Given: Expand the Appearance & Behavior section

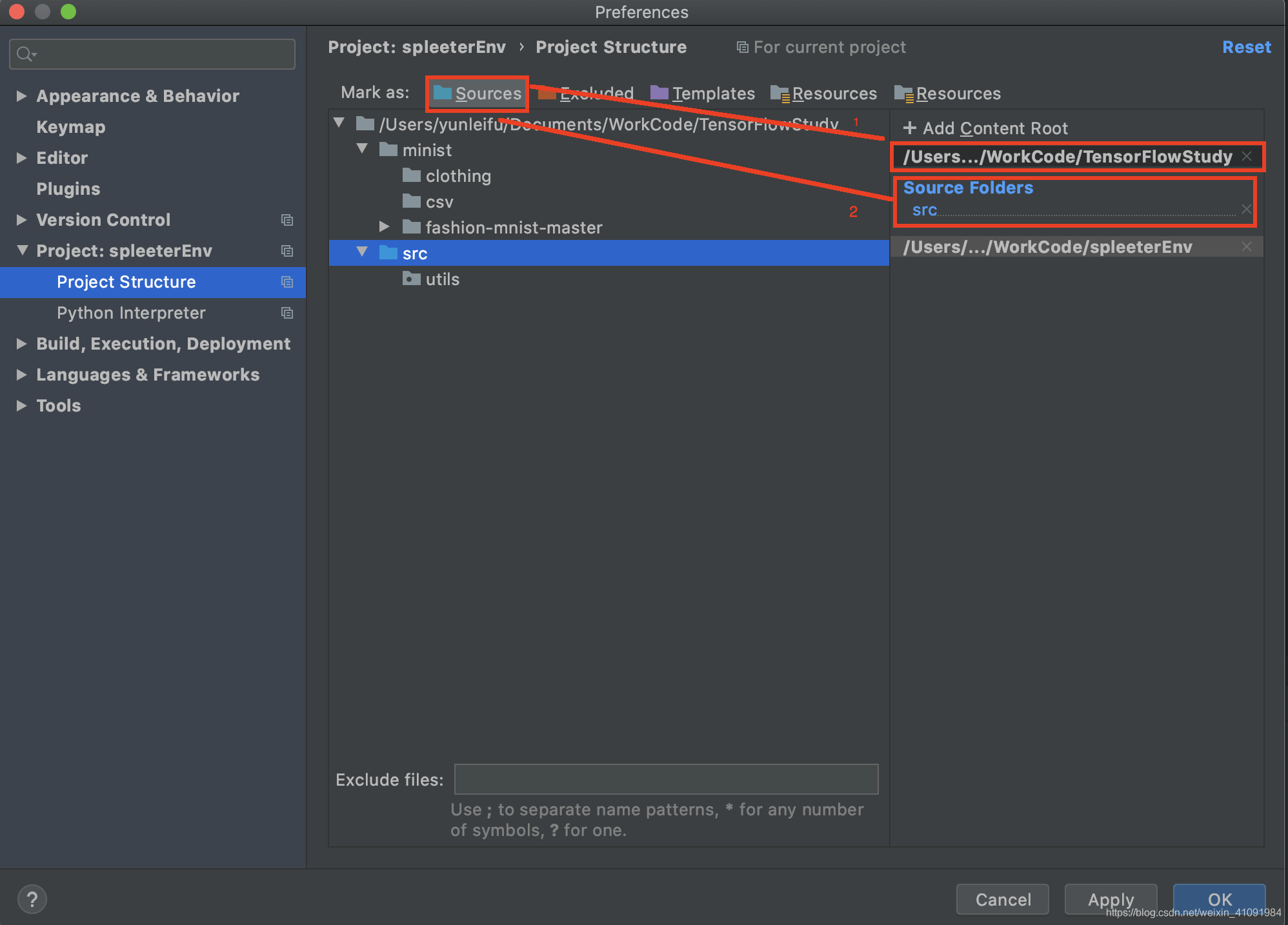Looking at the screenshot, I should click(x=21, y=95).
